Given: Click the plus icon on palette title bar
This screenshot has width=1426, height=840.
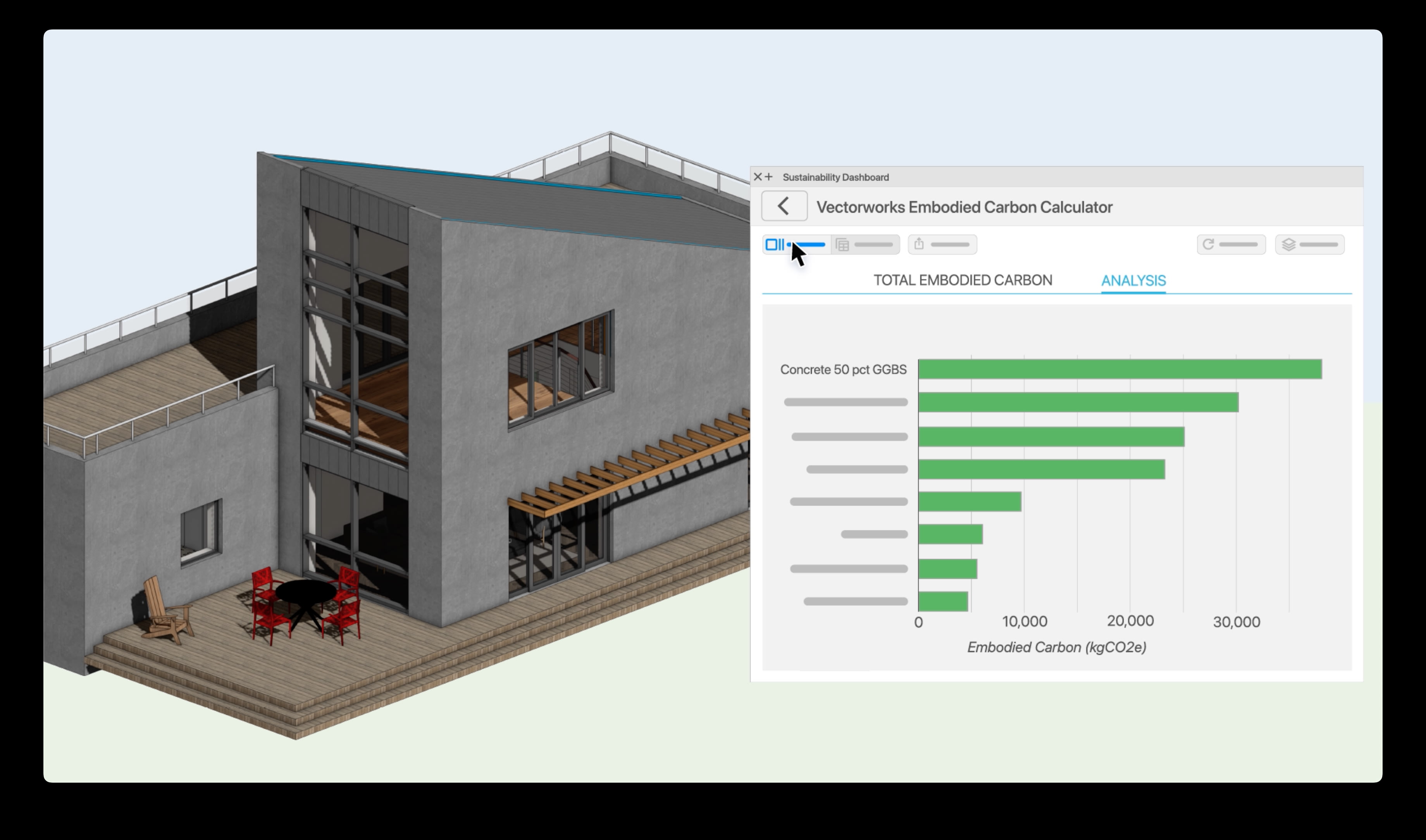Looking at the screenshot, I should tap(769, 177).
